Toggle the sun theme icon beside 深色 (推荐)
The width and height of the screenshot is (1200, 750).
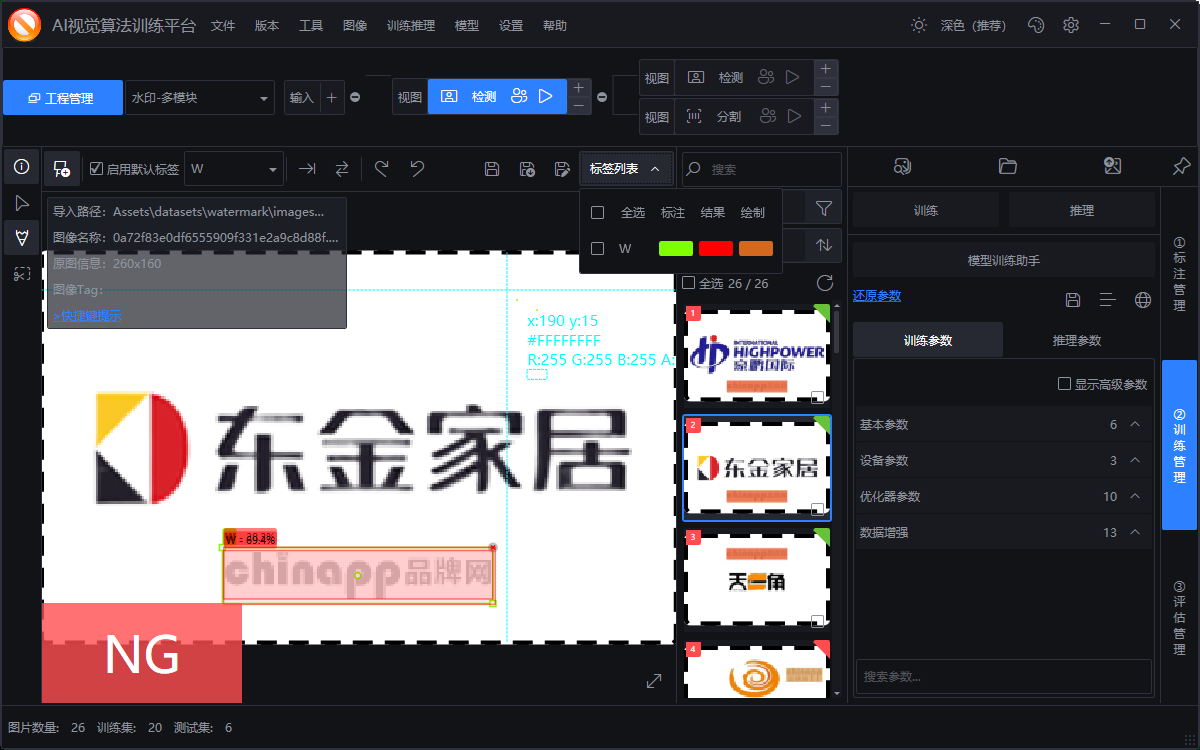[x=919, y=25]
